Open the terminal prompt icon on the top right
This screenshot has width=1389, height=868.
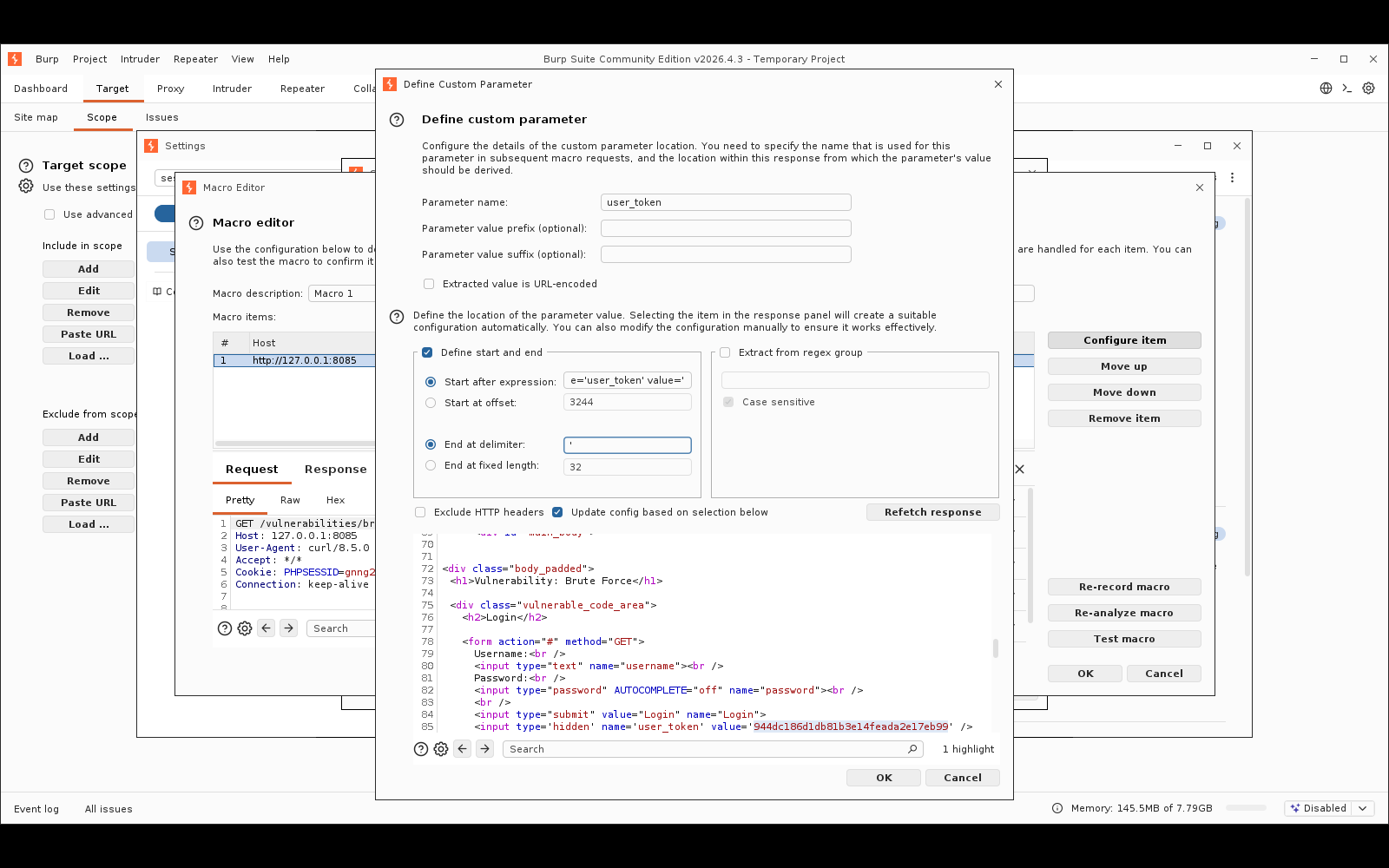[1347, 89]
